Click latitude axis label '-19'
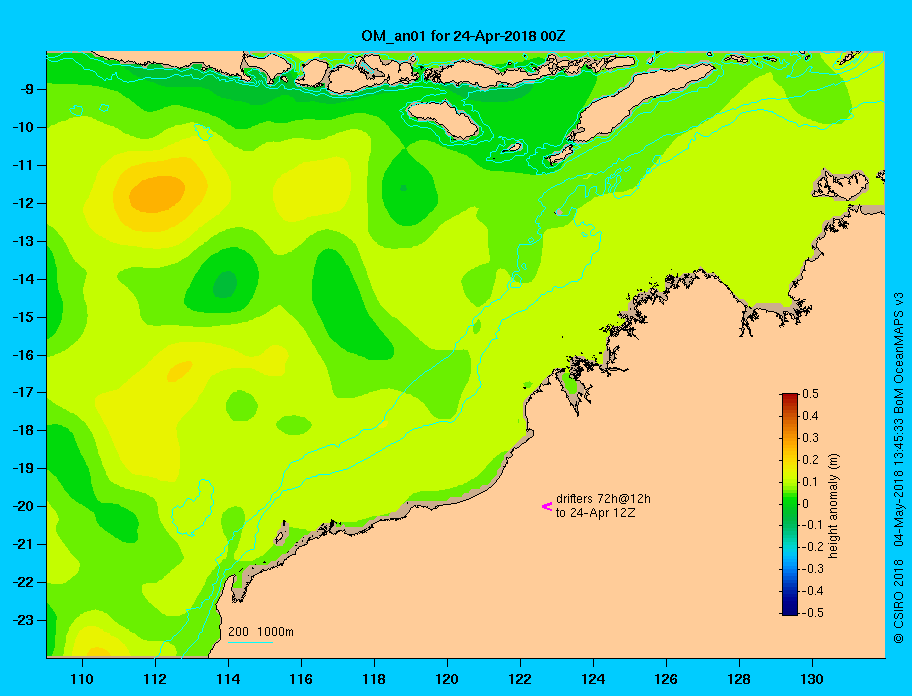The width and height of the screenshot is (912, 696). pyautogui.click(x=22, y=469)
